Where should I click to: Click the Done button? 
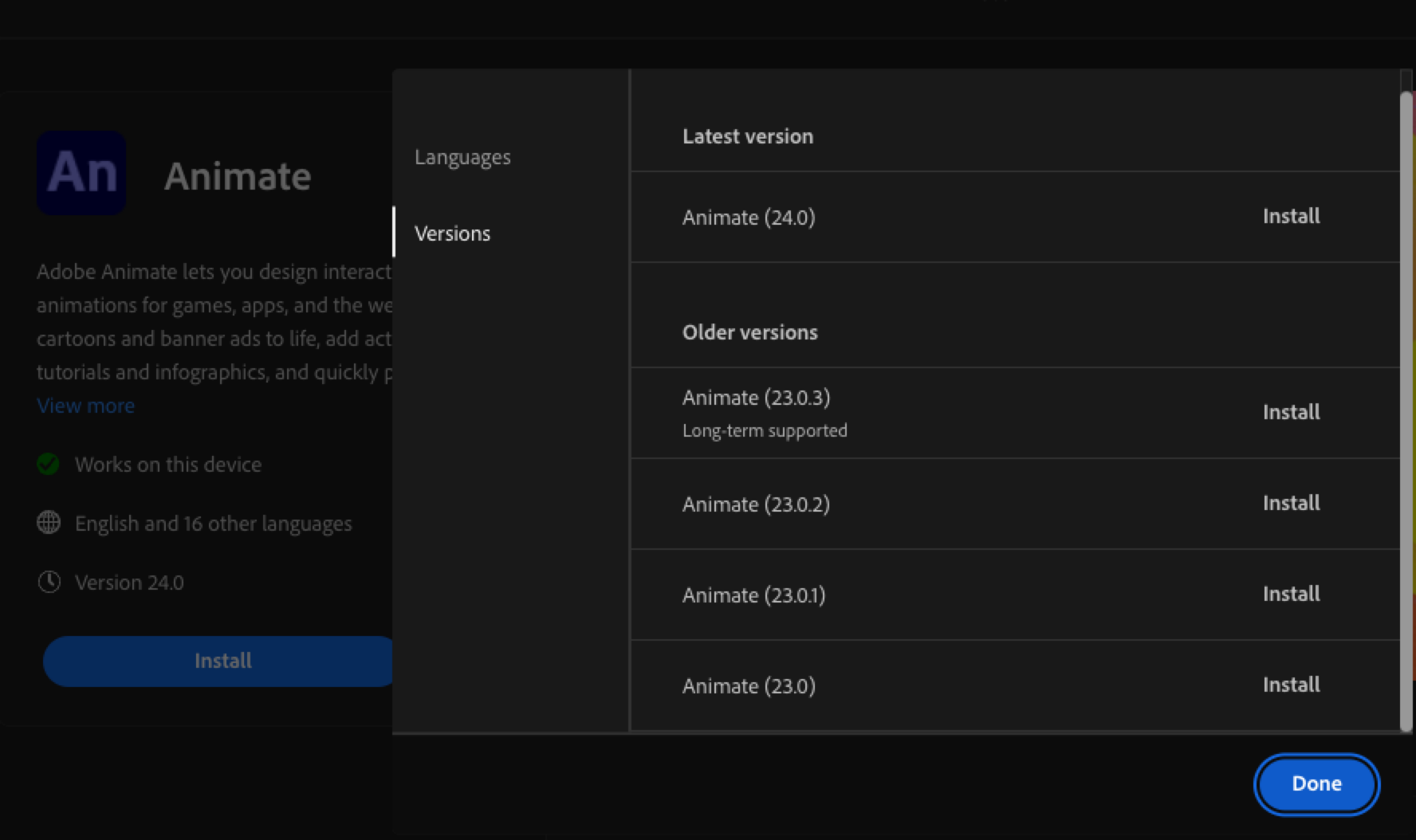pos(1316,784)
